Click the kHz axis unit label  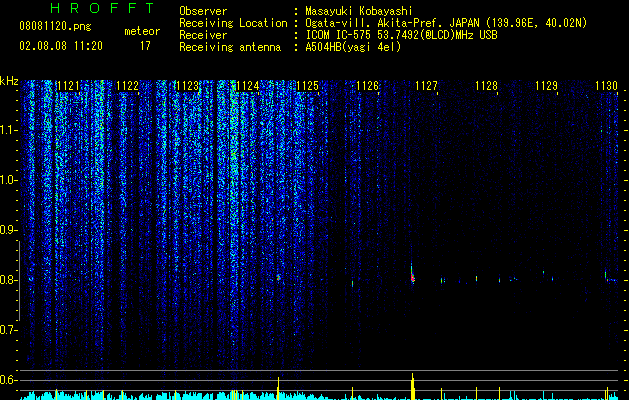pos(9,81)
